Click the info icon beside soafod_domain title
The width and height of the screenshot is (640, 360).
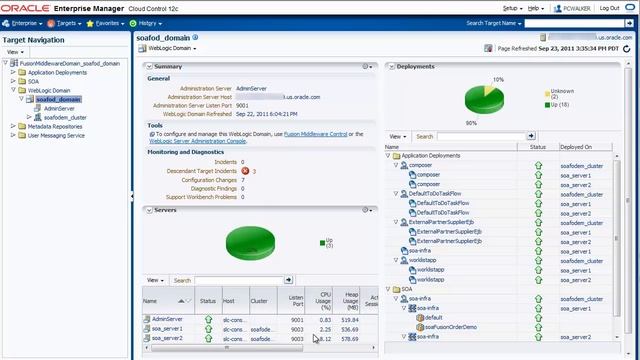(195, 37)
